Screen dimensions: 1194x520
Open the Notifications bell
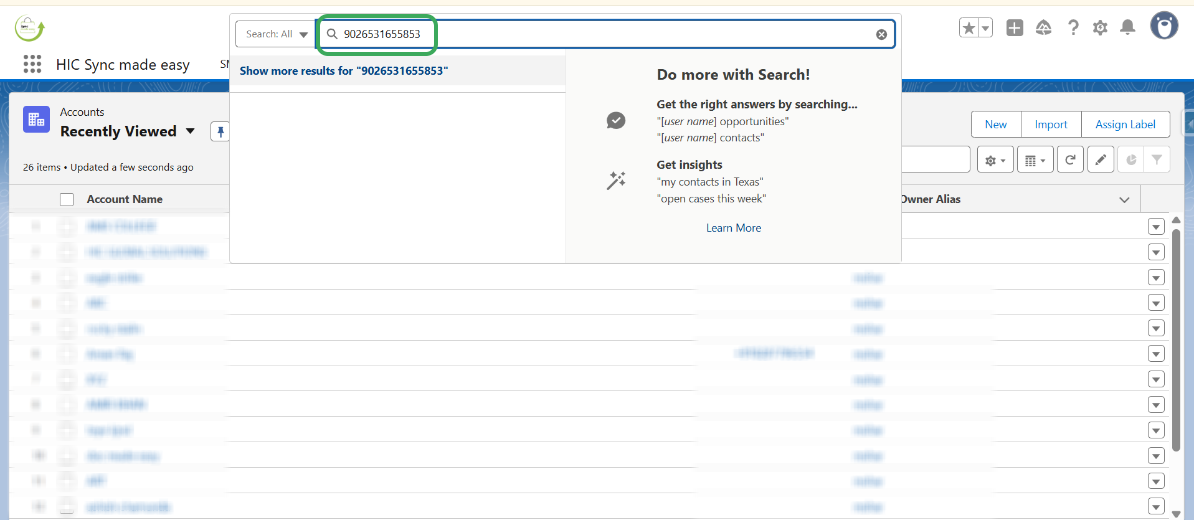pos(1128,28)
